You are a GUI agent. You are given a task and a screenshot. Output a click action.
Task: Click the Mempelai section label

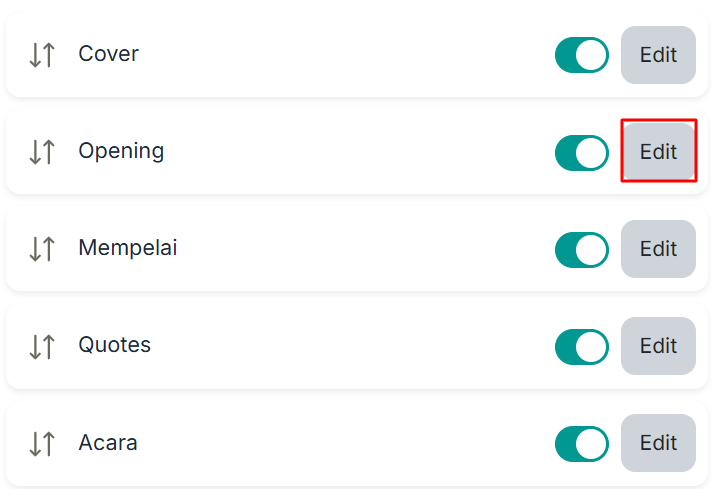coord(128,248)
